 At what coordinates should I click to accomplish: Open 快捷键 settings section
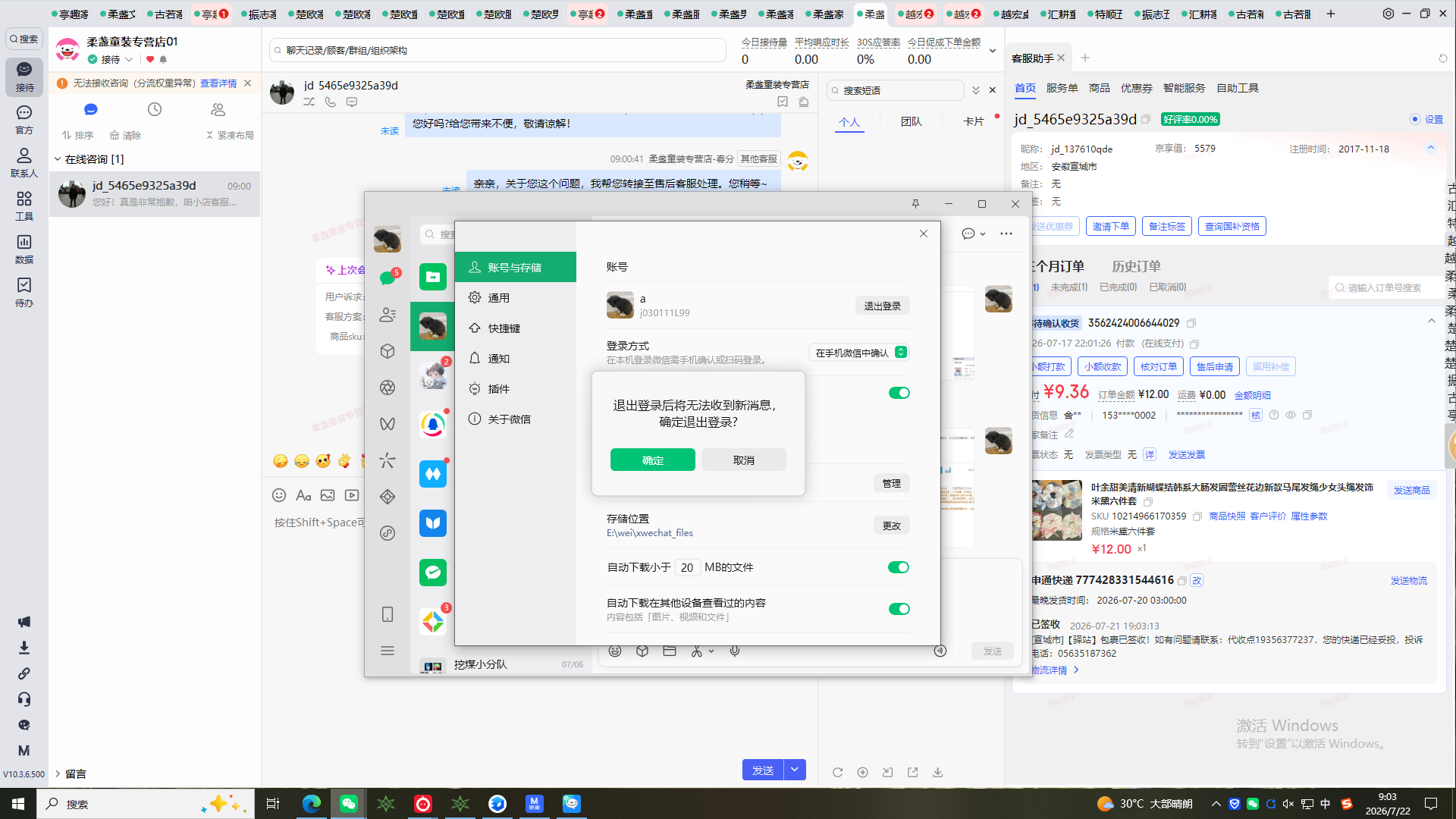[x=516, y=328]
